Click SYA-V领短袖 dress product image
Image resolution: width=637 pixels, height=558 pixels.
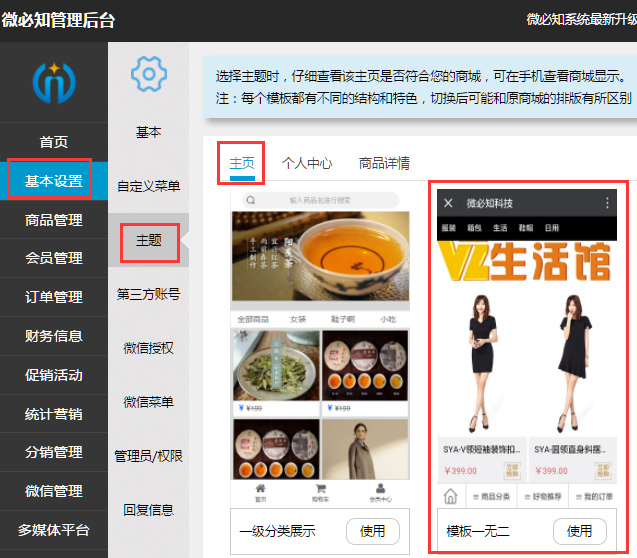[x=482, y=364]
